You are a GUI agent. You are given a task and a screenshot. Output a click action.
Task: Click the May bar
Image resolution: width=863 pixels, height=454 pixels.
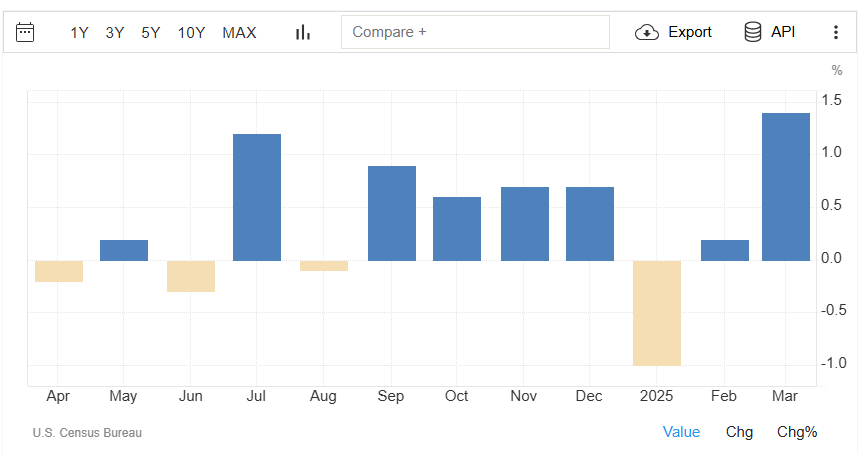coord(124,250)
